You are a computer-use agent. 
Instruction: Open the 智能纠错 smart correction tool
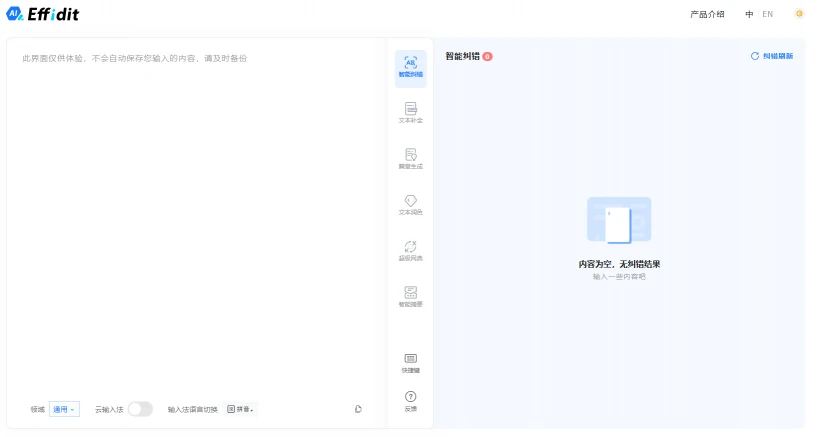coord(410,67)
